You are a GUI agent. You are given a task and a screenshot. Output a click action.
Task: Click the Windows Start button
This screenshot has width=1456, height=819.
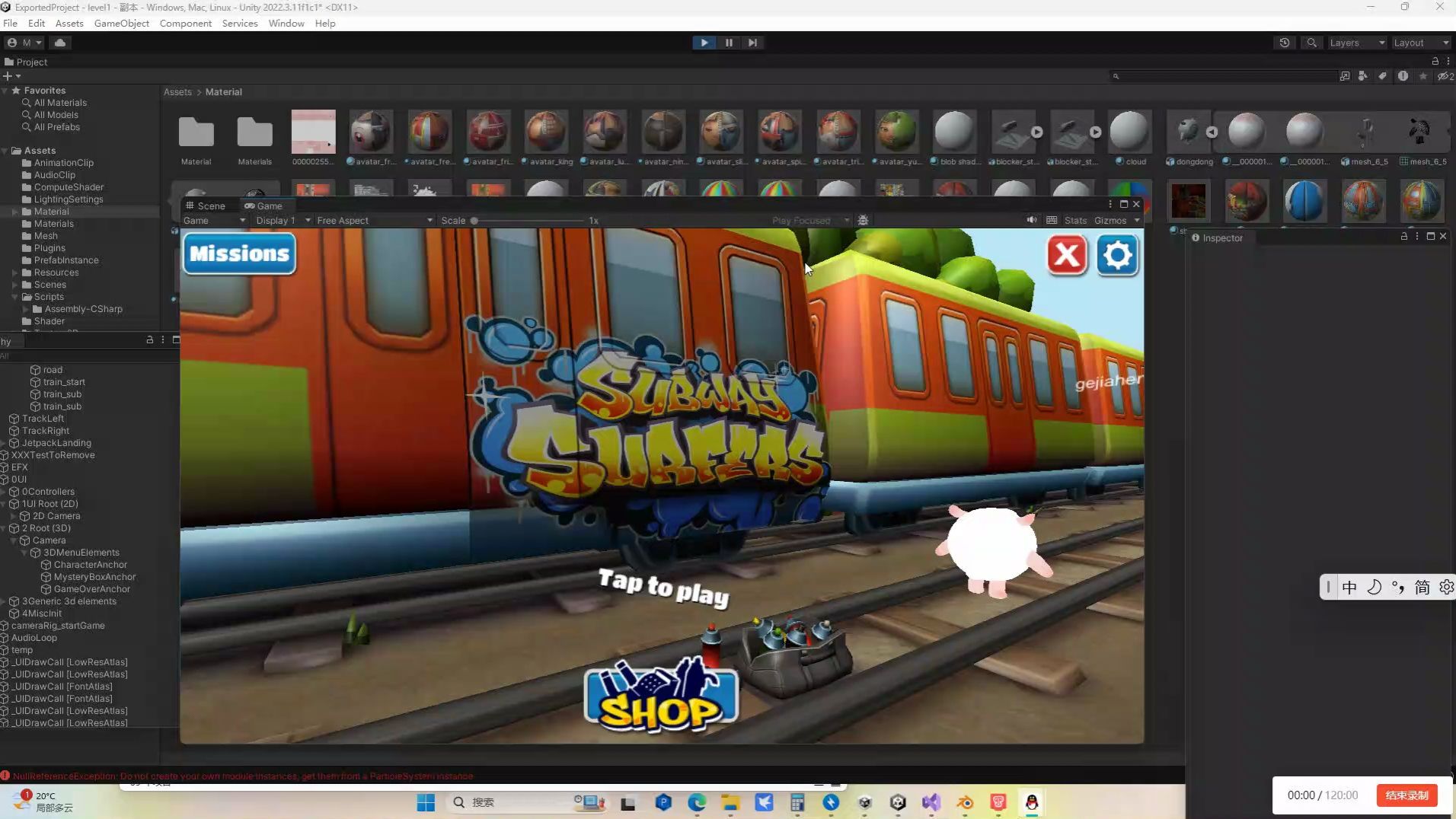click(x=425, y=802)
